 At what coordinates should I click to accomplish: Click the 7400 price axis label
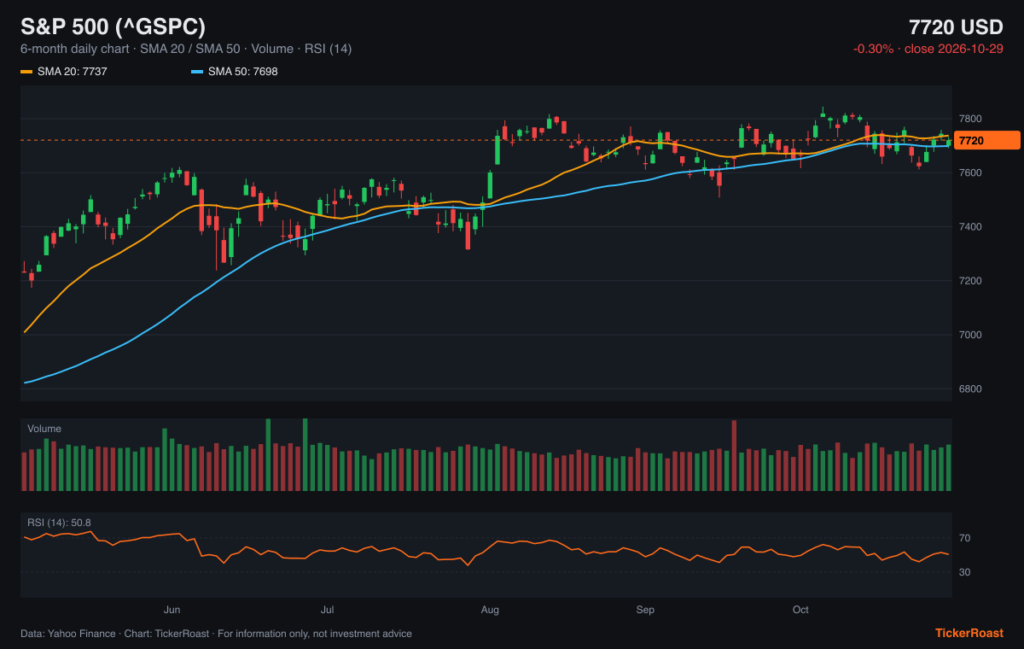click(970, 227)
